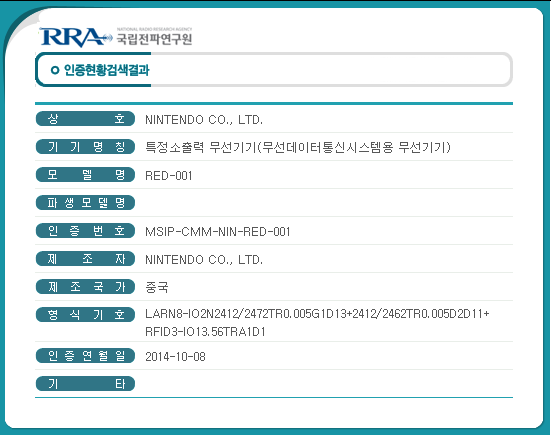
Task: Select the LARN8-IO2N2412 format code line
Action: click(x=317, y=313)
